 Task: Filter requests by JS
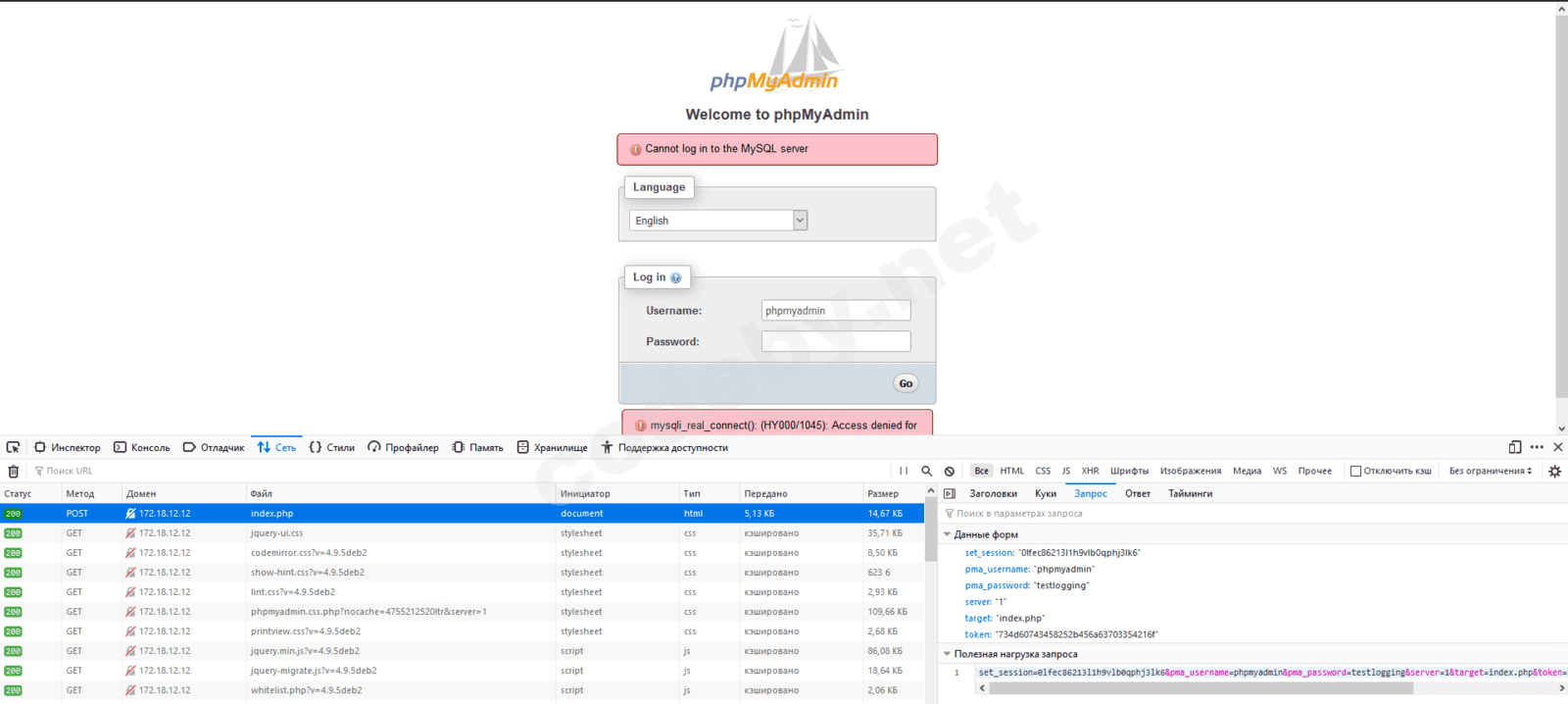[x=1066, y=472]
